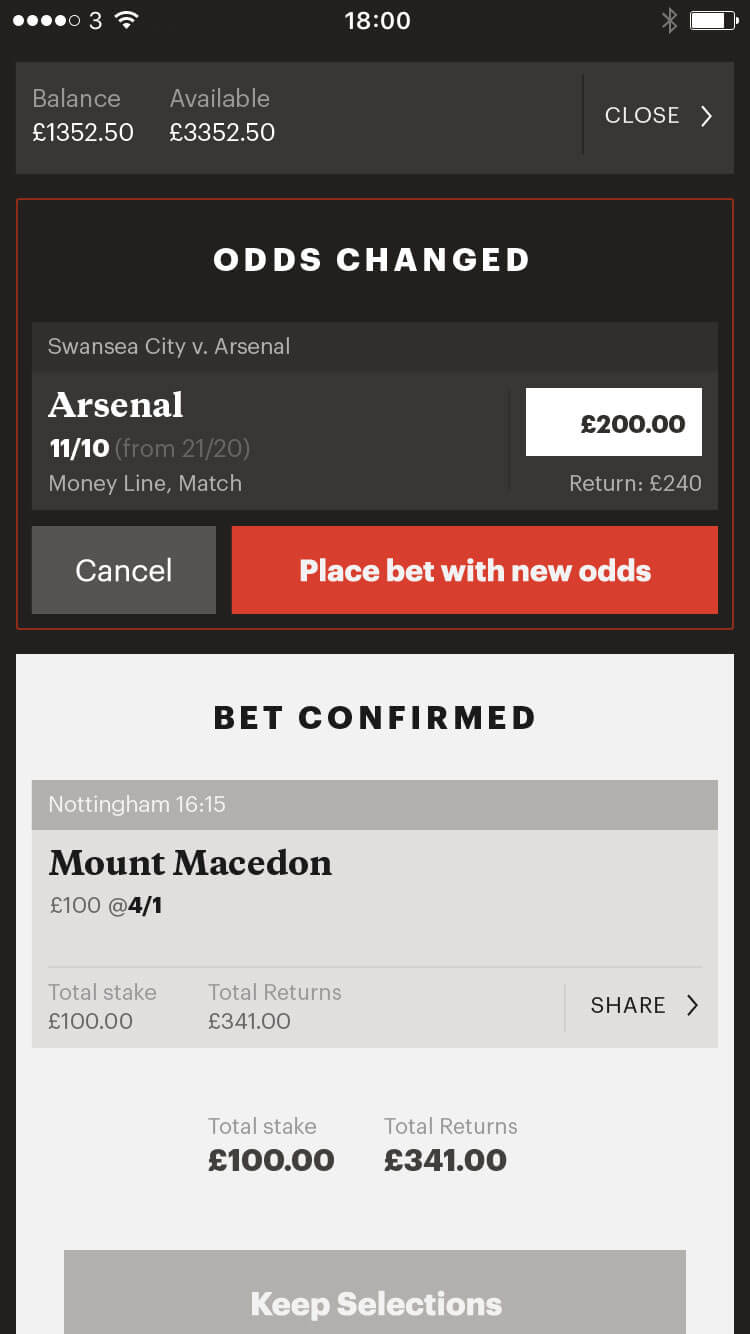Screen dimensions: 750x1334
Task: Tap the 18:00 clock in the status bar
Action: (x=377, y=20)
